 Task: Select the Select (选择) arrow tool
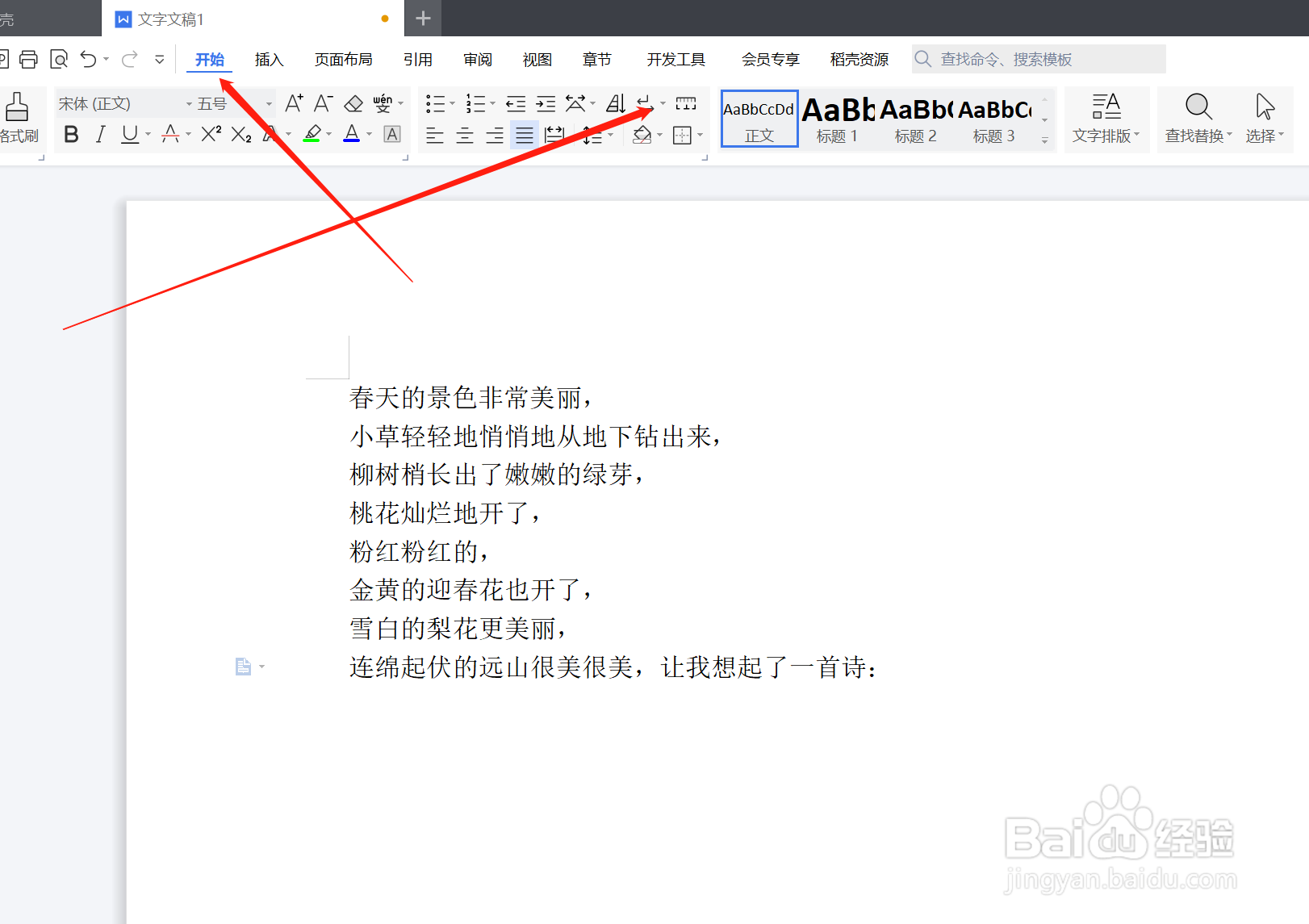pos(1264,119)
